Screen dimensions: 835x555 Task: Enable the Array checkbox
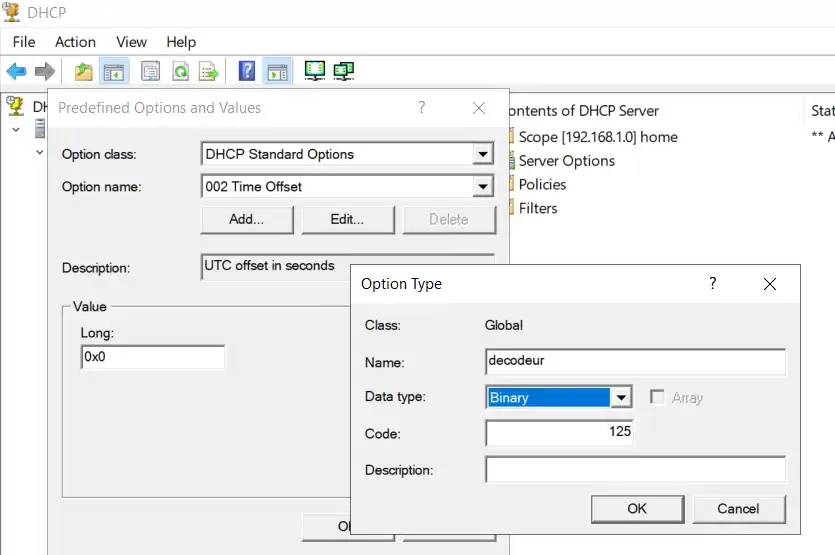[x=658, y=397]
